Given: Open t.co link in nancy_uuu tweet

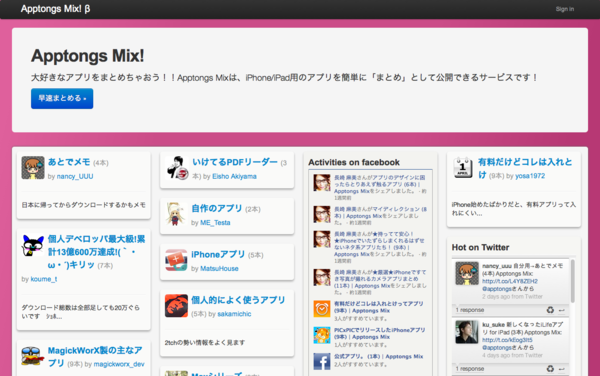Looking at the screenshot, I should coord(510,281).
